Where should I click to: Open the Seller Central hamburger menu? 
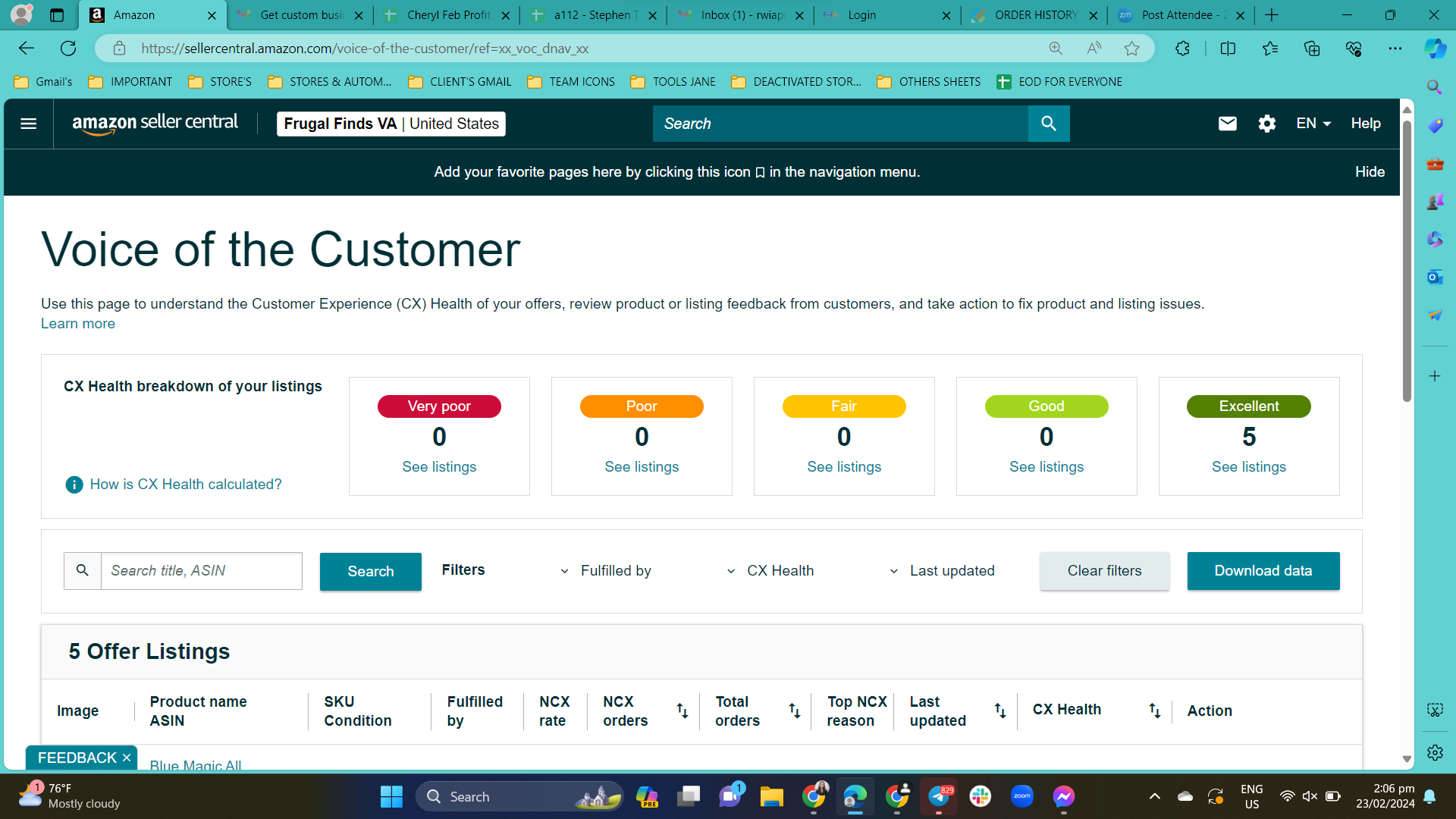[x=28, y=124]
